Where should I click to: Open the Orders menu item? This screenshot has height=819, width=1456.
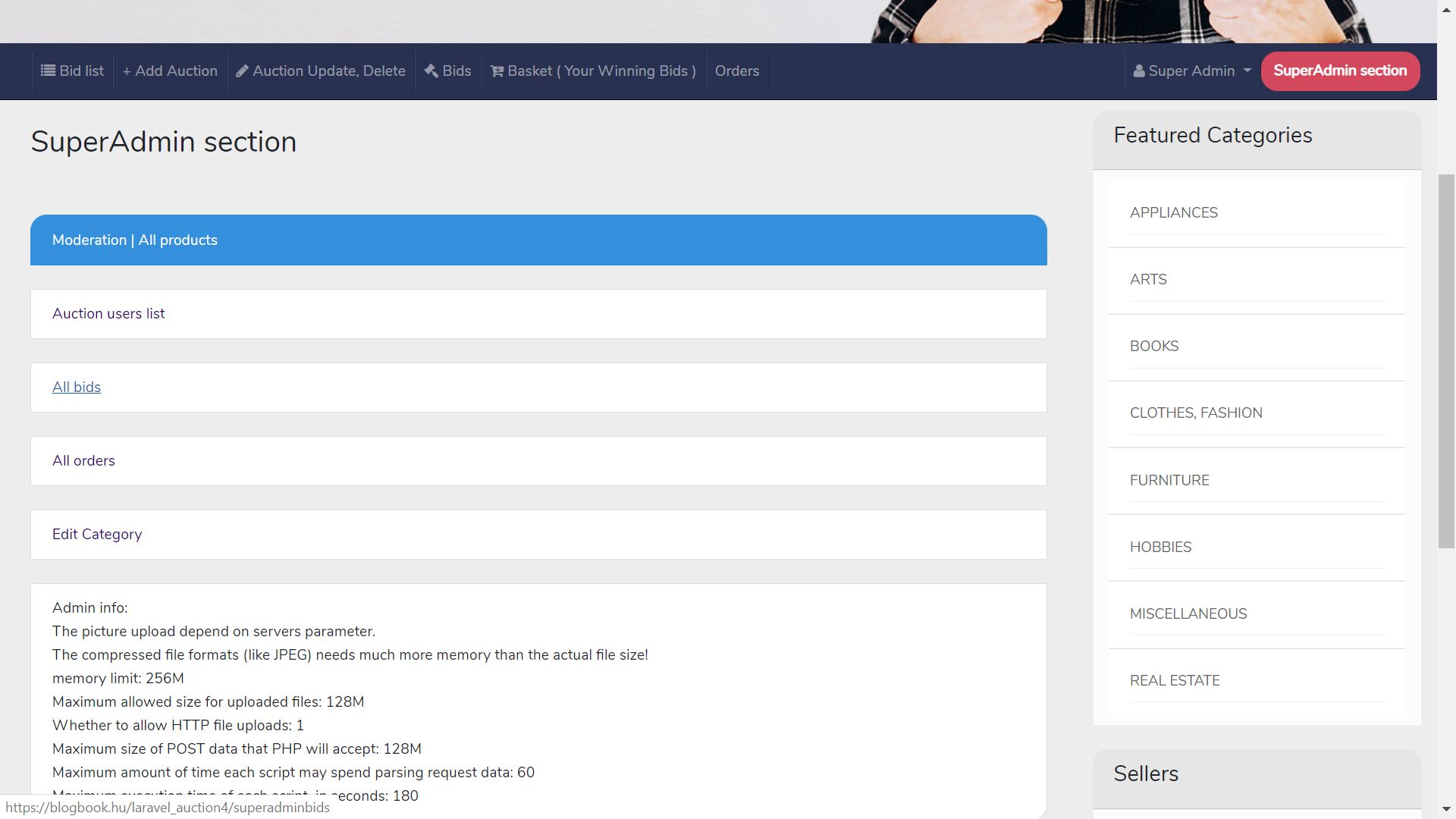coord(736,71)
